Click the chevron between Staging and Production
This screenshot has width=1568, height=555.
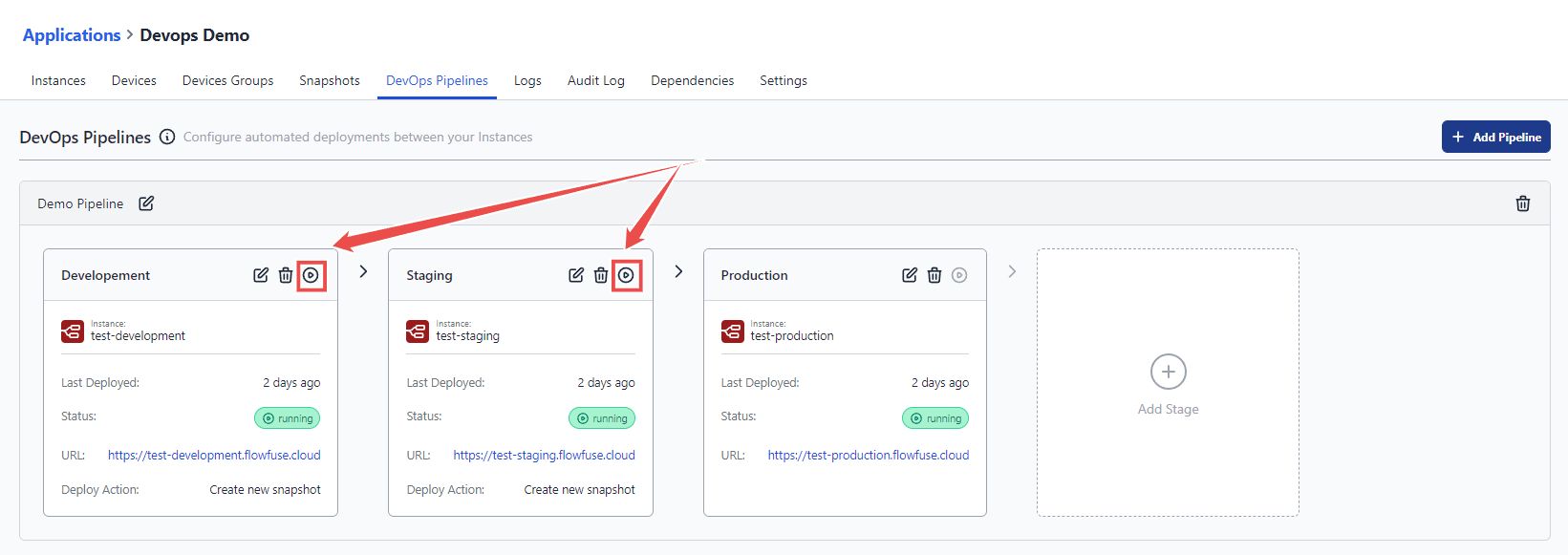tap(678, 271)
